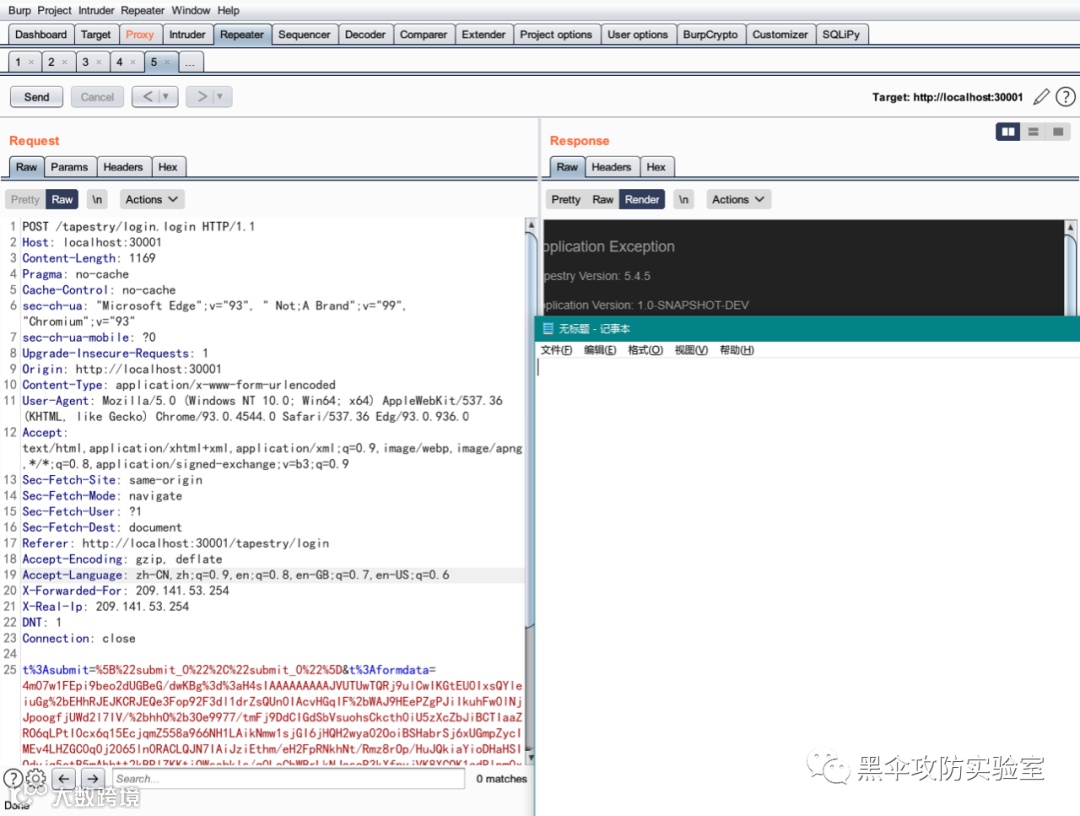This screenshot has width=1080, height=816.
Task: Toggle request Pretty view
Action: click(25, 200)
